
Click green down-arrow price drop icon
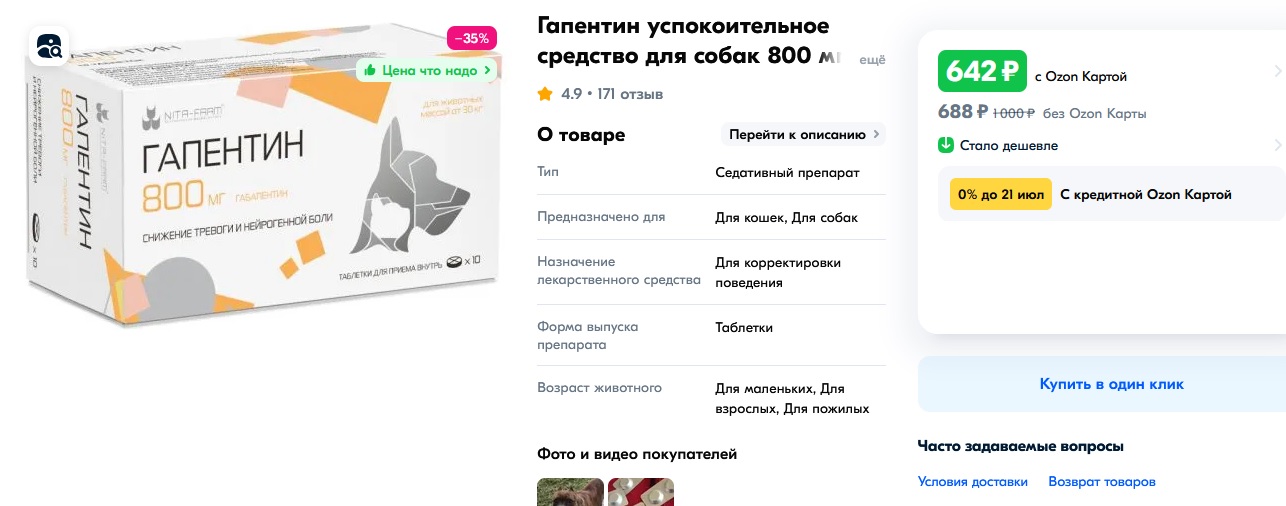coord(946,145)
